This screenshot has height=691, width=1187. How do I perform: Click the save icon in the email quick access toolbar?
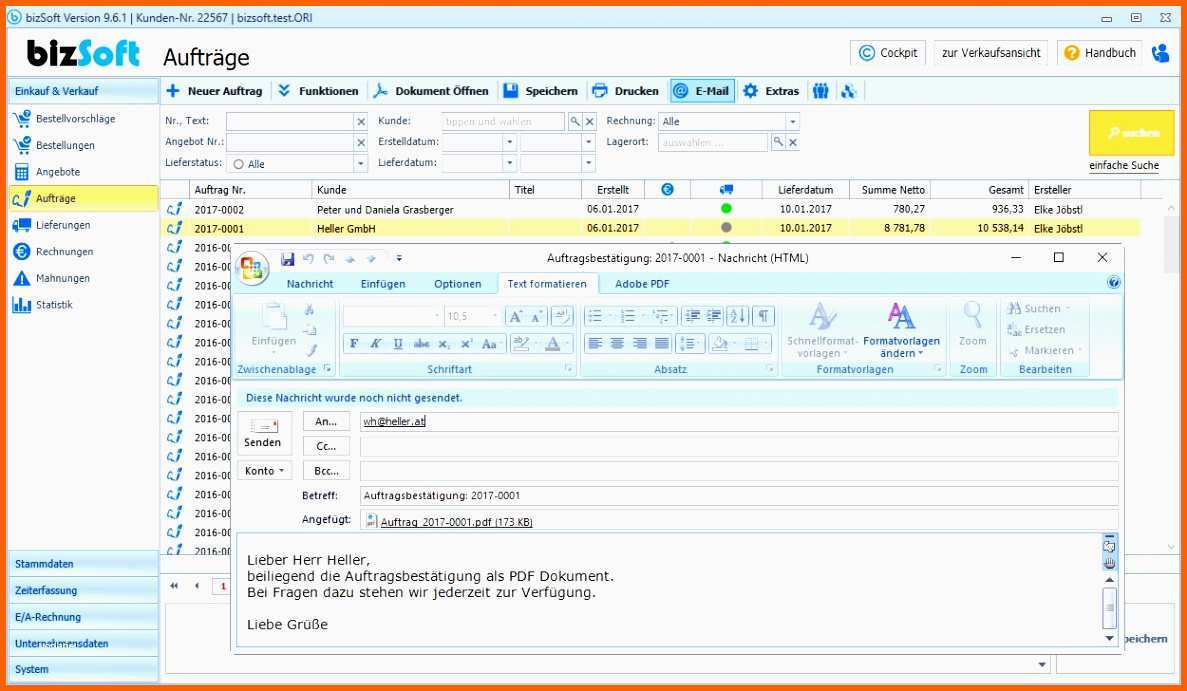coord(287,259)
